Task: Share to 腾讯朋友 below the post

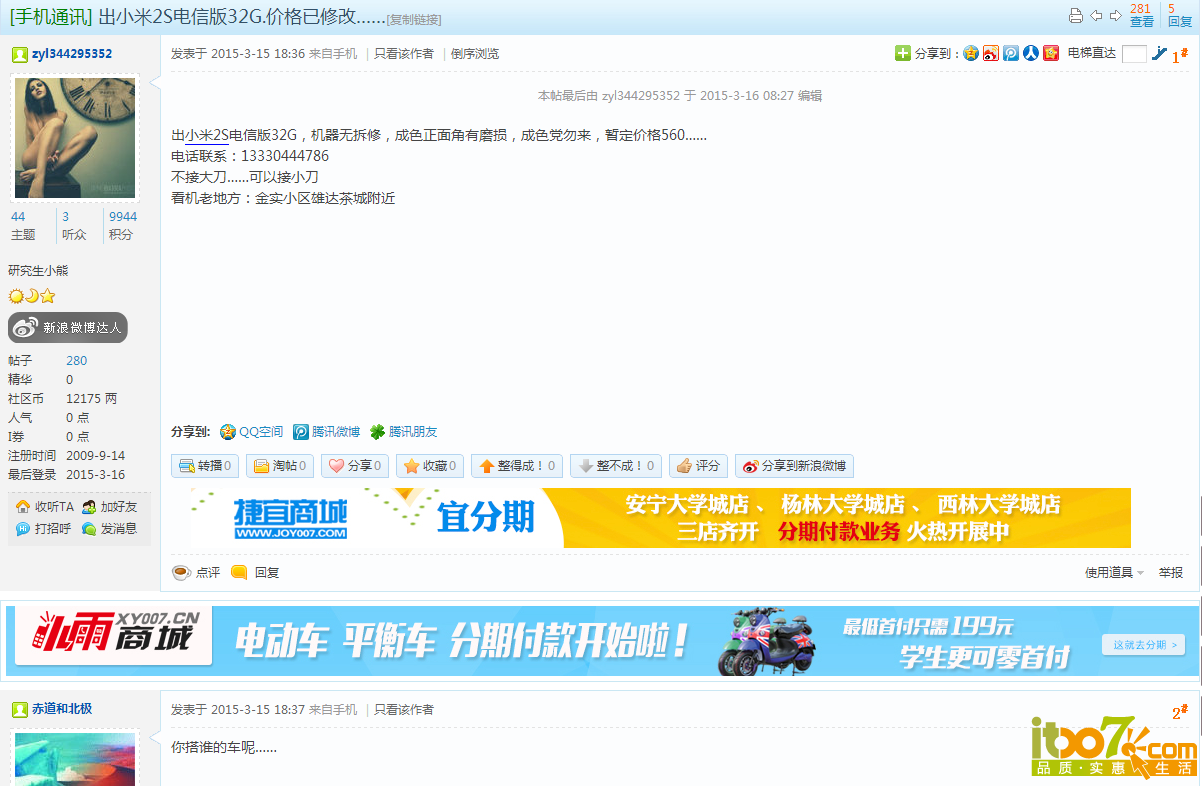Action: (x=403, y=432)
